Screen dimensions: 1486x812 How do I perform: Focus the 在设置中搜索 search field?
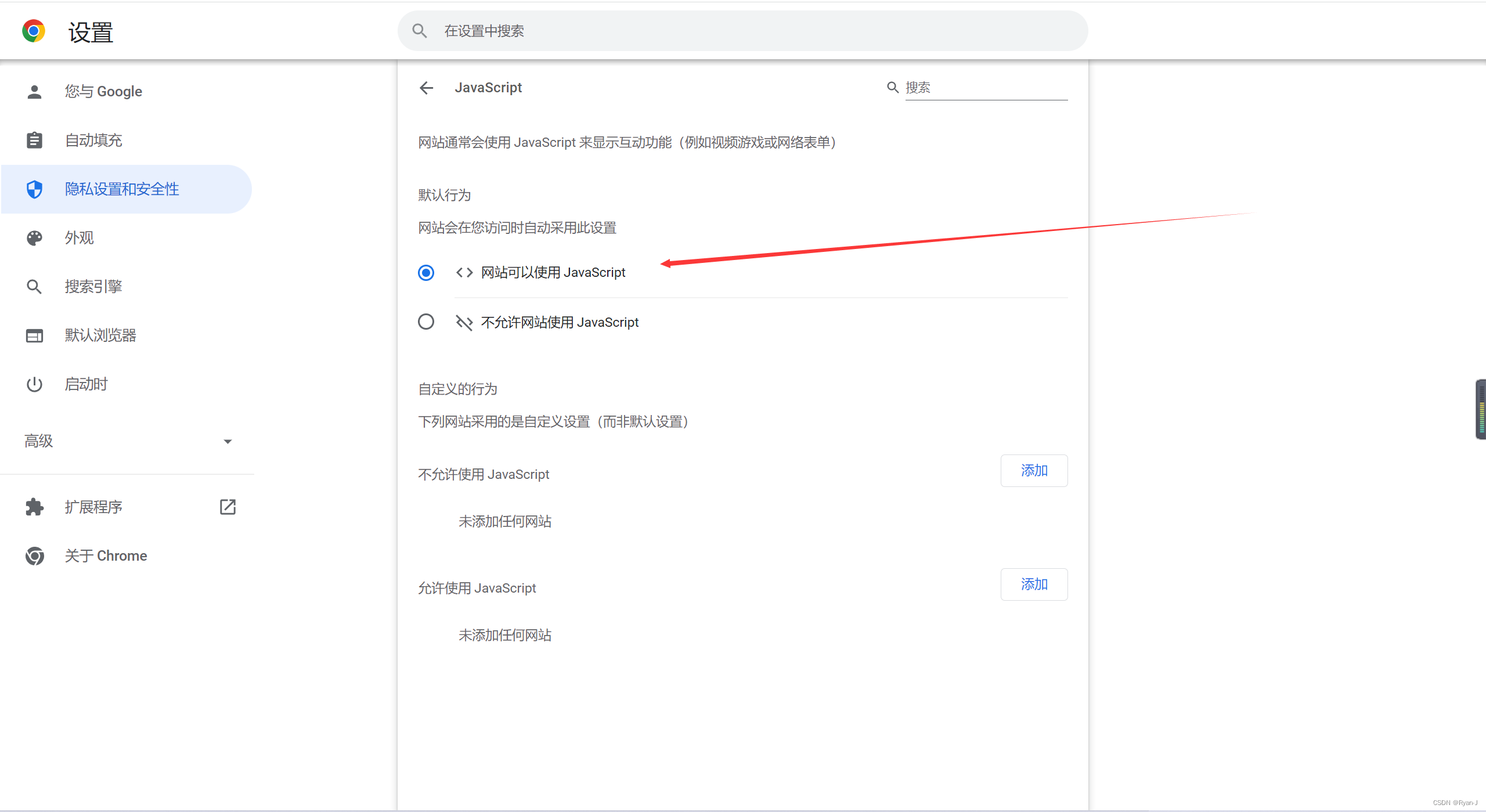tap(742, 31)
